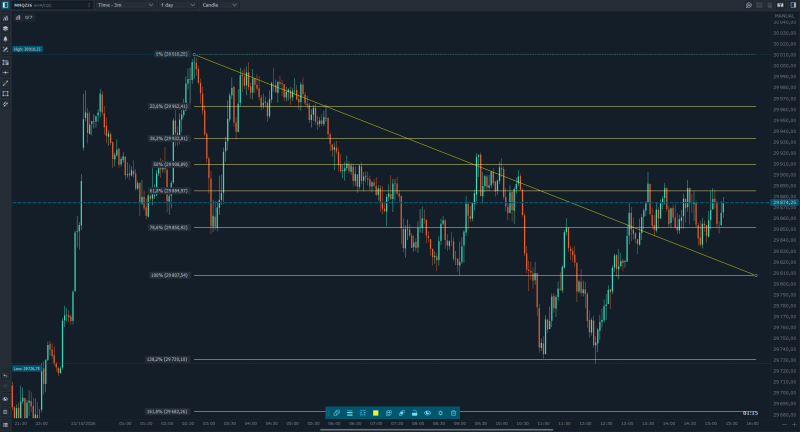
Task: Click the yellow color swatch in the drawing toolbar
Action: click(x=376, y=413)
